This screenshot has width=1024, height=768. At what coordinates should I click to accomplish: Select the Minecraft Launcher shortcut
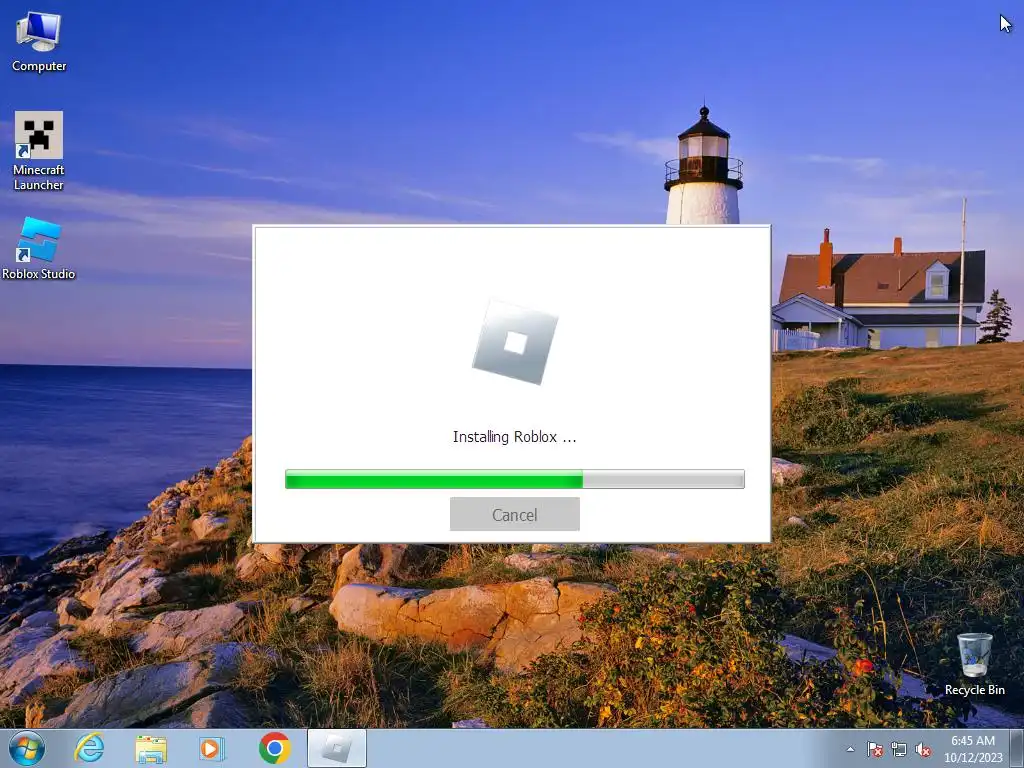[39, 151]
